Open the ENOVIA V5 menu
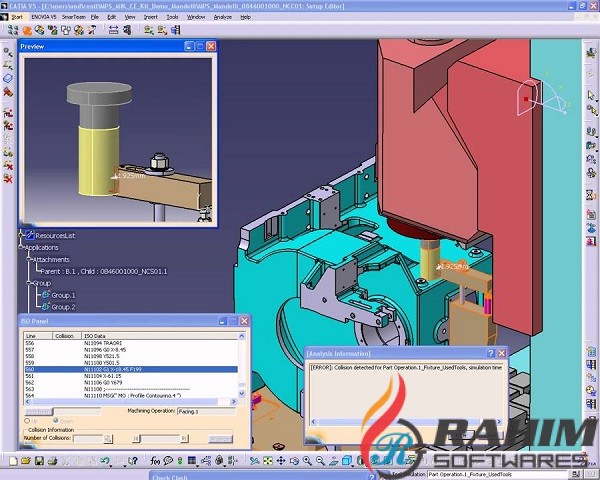Viewport: 600px width, 480px height. tap(44, 17)
